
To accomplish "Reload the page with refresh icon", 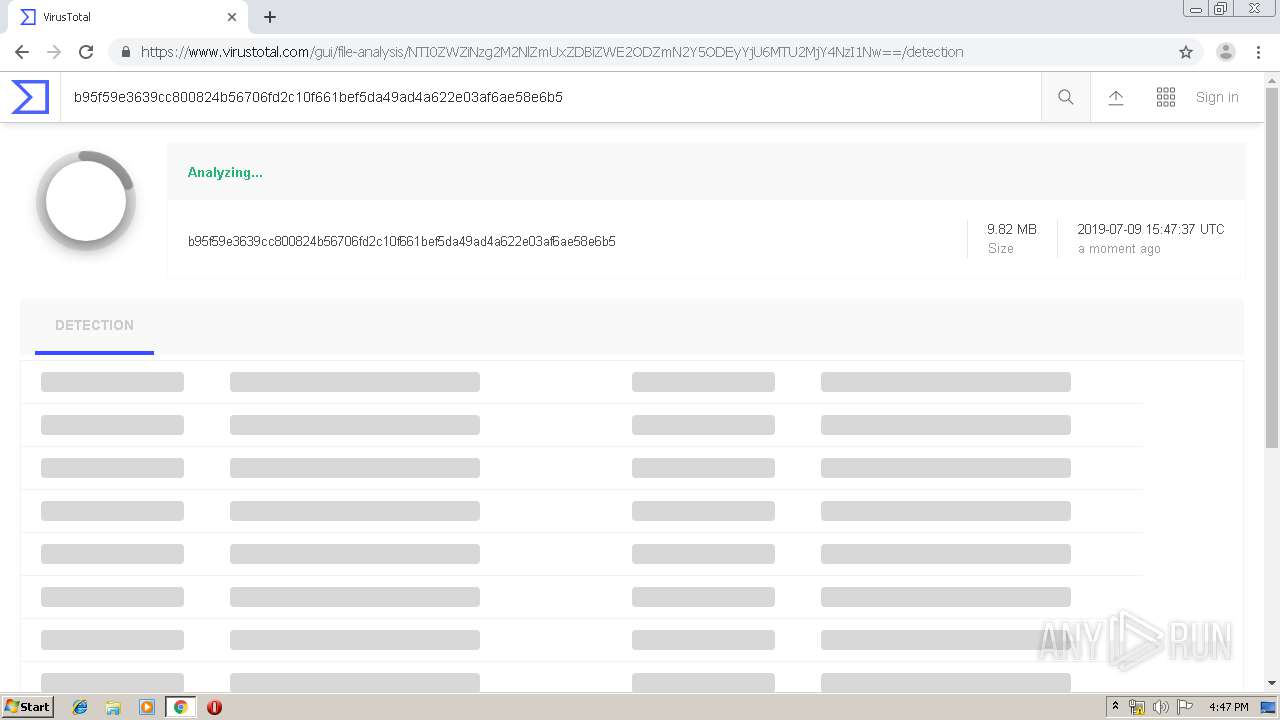I will tap(86, 52).
